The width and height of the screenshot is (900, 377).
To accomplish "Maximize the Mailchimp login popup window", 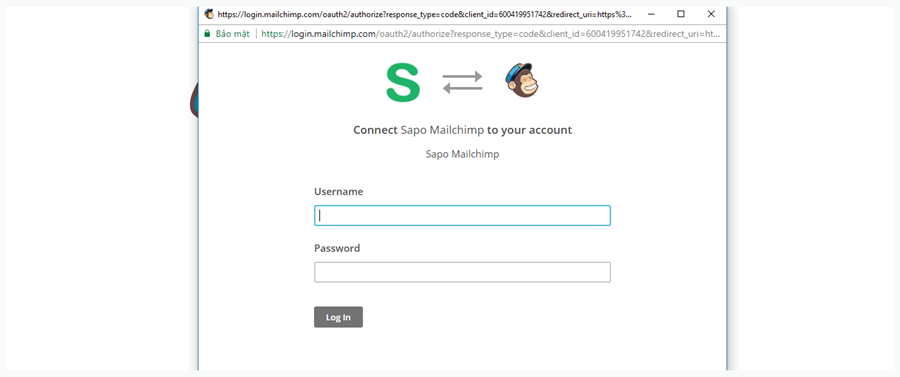I will pos(681,14).
